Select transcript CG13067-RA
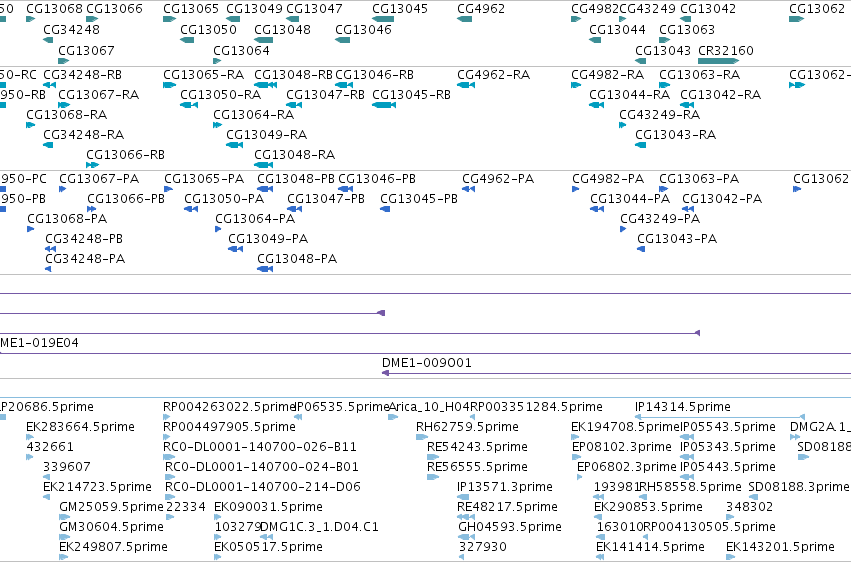The width and height of the screenshot is (851, 562). pyautogui.click(x=99, y=95)
